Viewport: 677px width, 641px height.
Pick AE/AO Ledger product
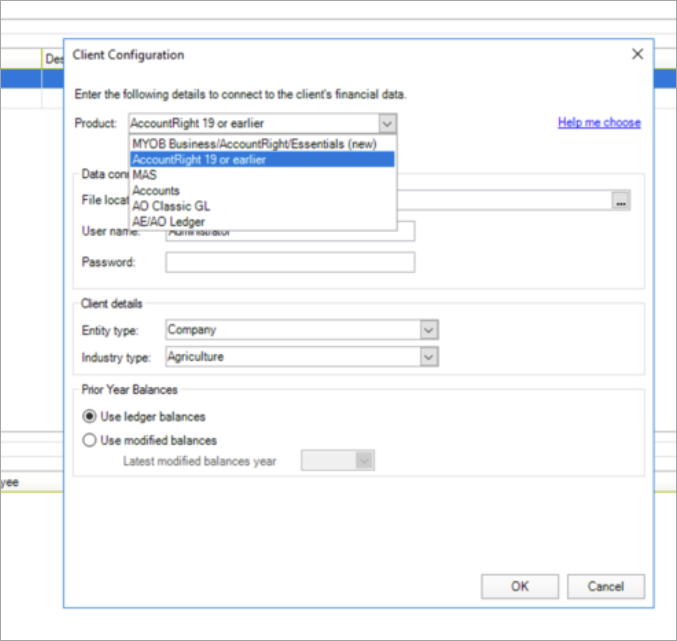pyautogui.click(x=263, y=221)
